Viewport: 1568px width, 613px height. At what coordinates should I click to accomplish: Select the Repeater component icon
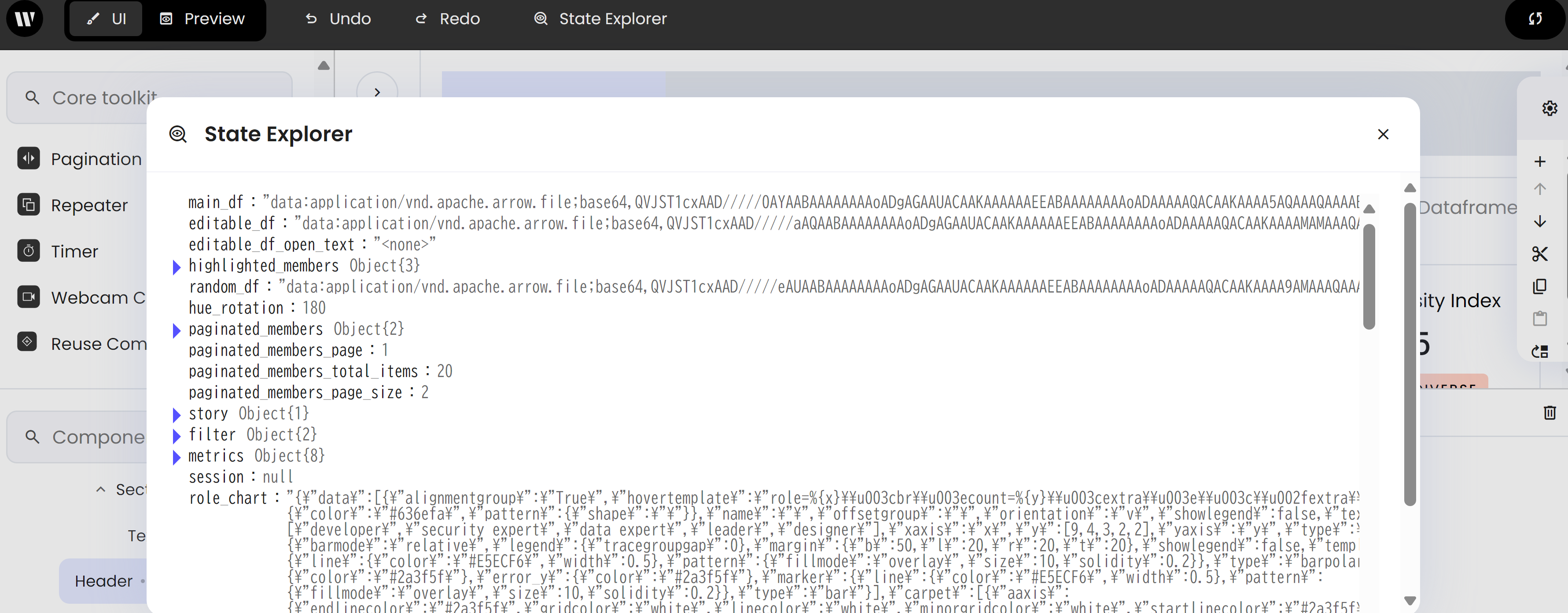pyautogui.click(x=27, y=205)
